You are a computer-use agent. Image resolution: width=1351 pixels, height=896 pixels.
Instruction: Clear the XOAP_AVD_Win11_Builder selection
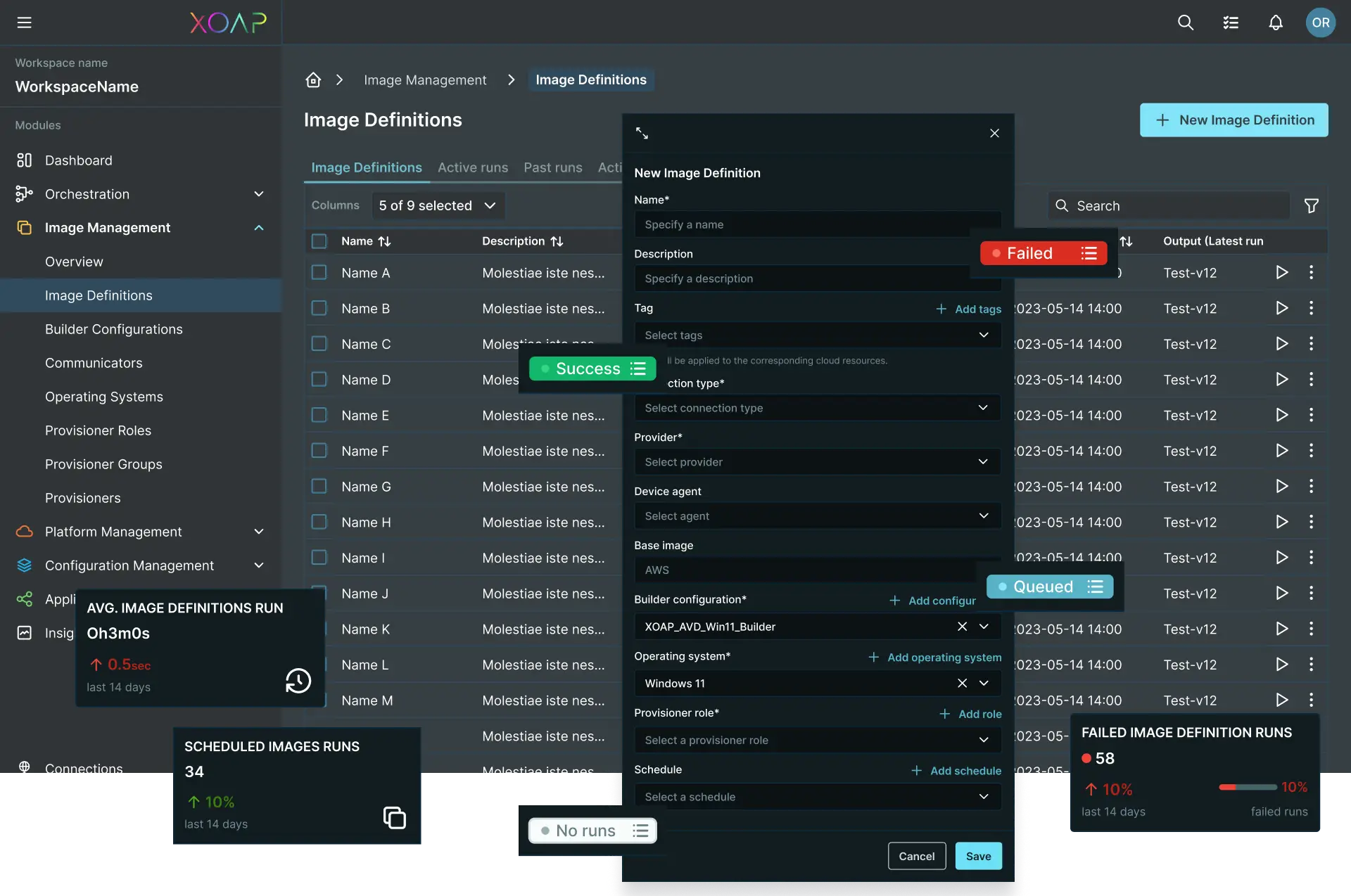pyautogui.click(x=962, y=626)
